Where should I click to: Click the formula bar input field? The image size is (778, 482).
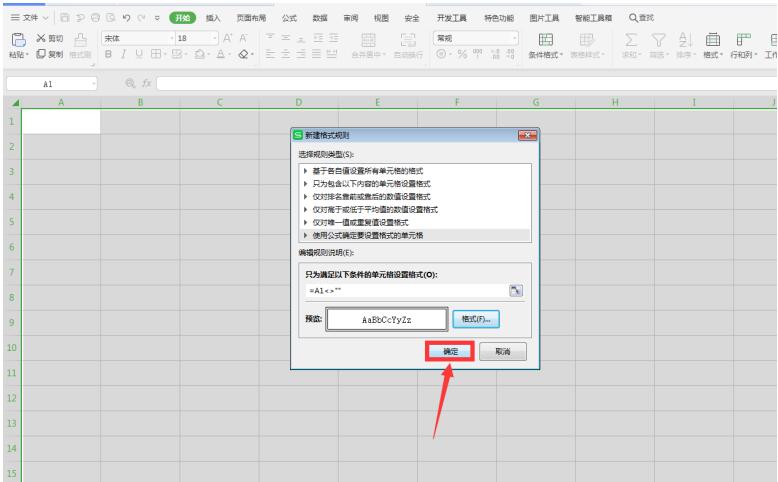466,83
